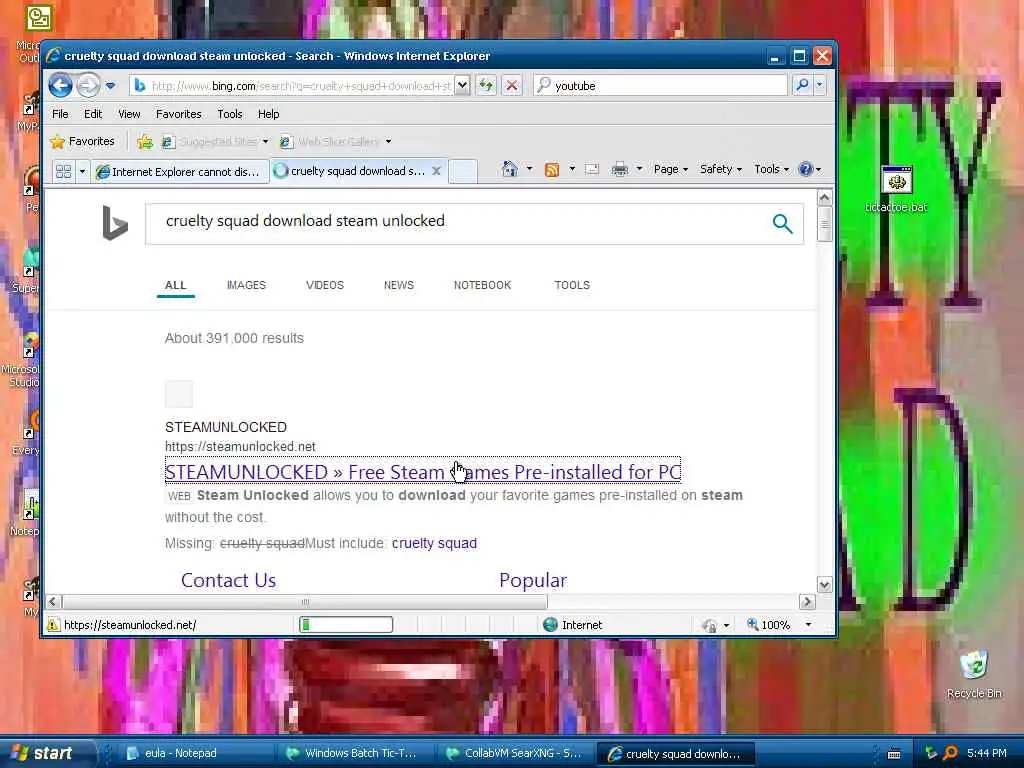1024x768 pixels.
Task: Switch to CollabVM SearXNG taskbar button
Action: click(x=516, y=753)
